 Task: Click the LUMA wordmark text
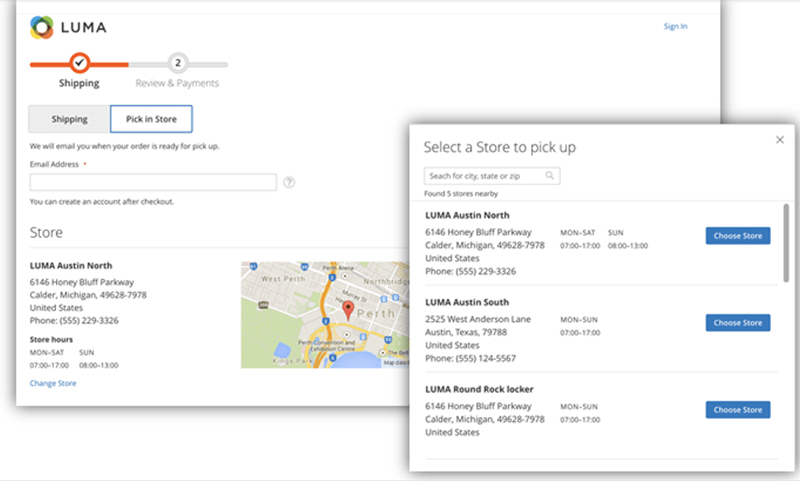(x=83, y=28)
